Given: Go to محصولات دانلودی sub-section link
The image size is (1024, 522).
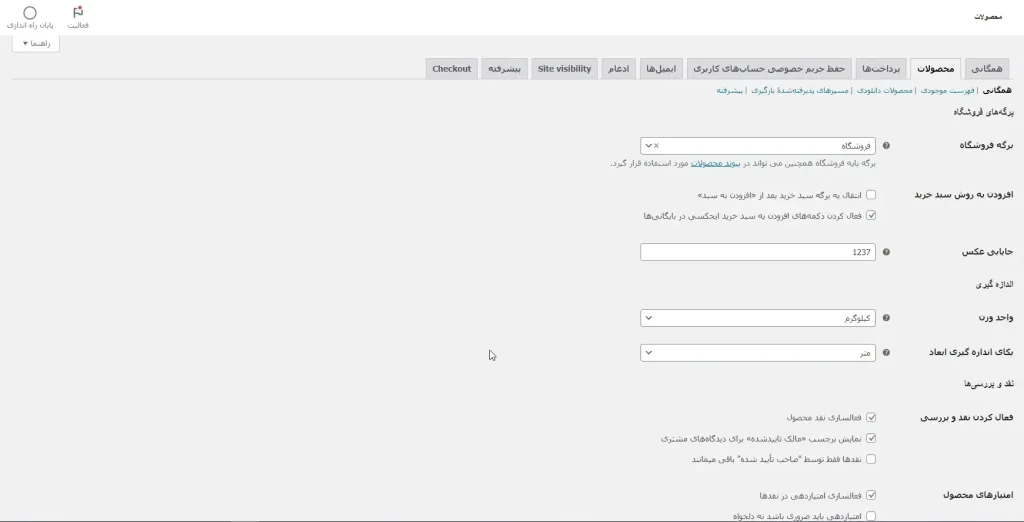Looking at the screenshot, I should click(x=884, y=91).
